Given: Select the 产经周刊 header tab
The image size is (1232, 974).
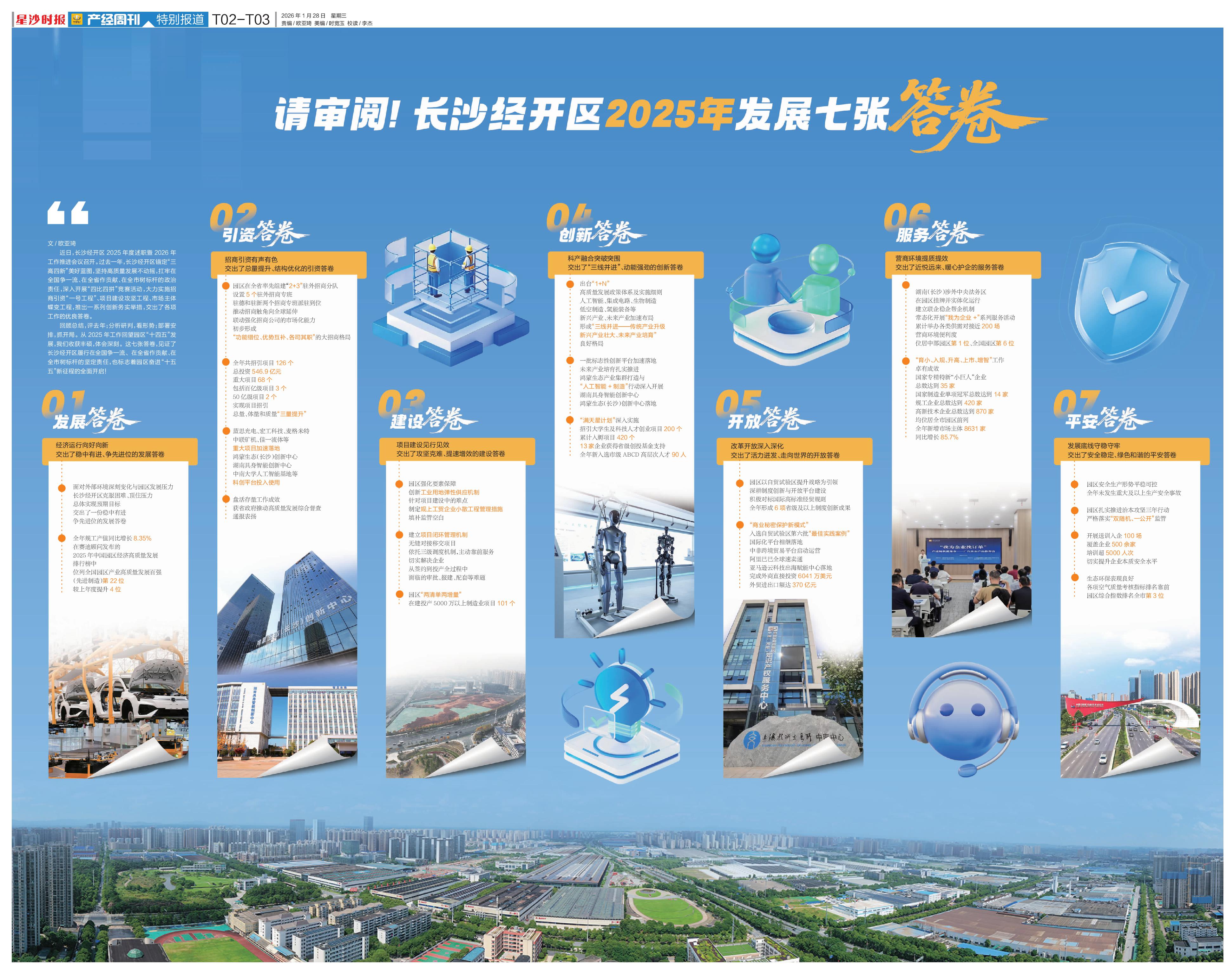Looking at the screenshot, I should (x=113, y=19).
